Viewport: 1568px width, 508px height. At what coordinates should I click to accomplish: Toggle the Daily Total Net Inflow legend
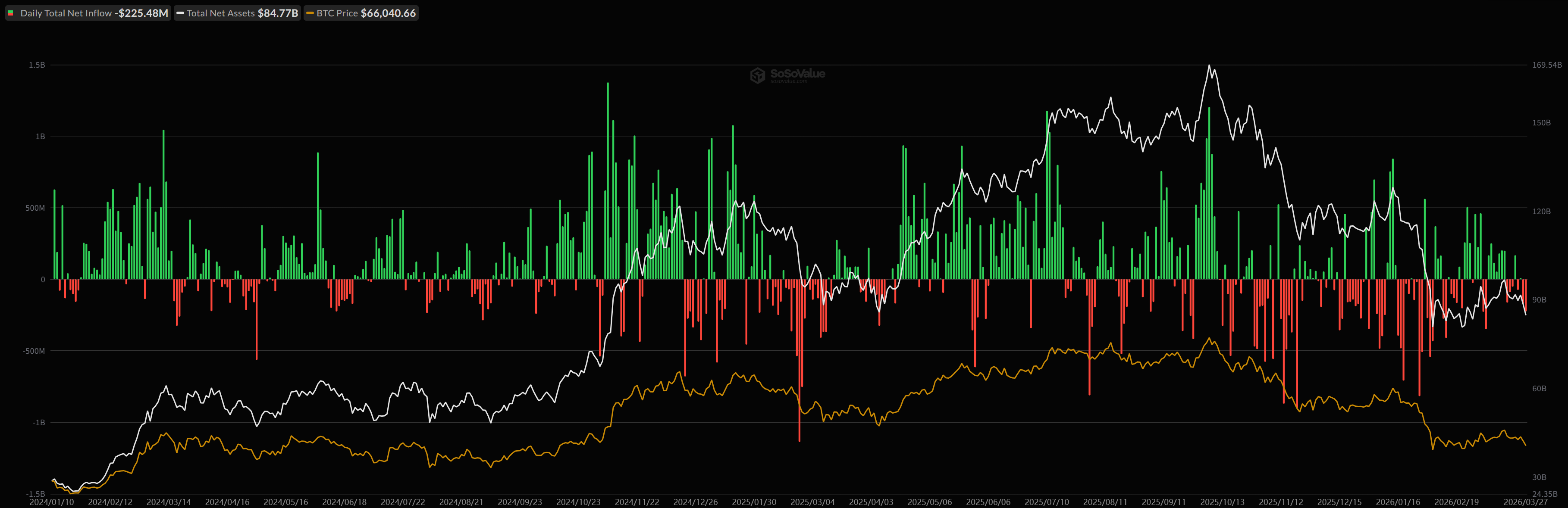tap(66, 13)
